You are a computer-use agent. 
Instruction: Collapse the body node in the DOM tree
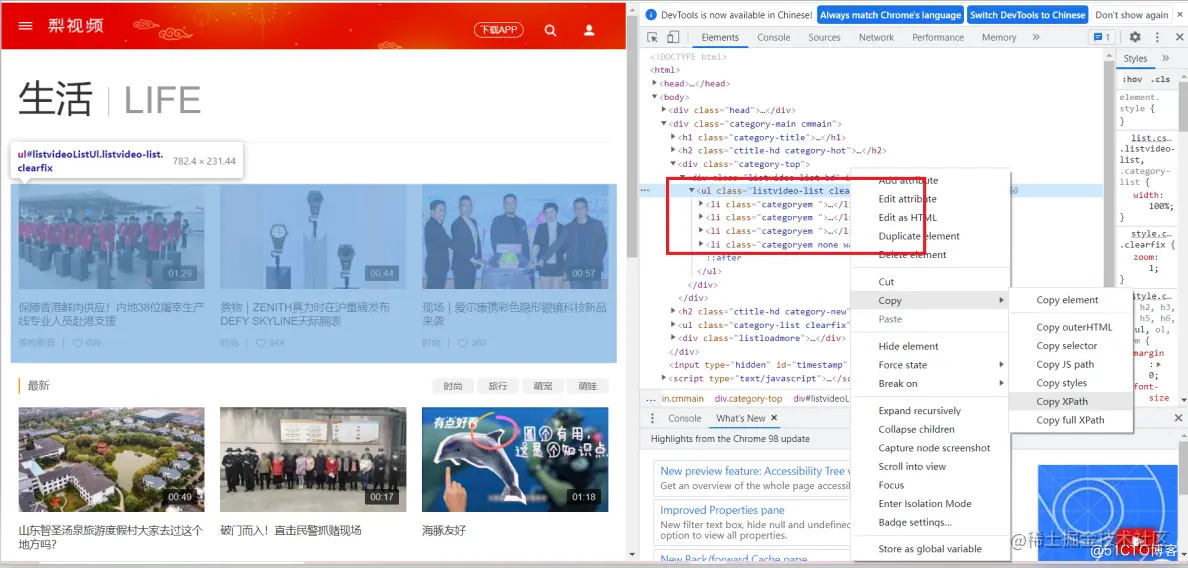tap(655, 97)
